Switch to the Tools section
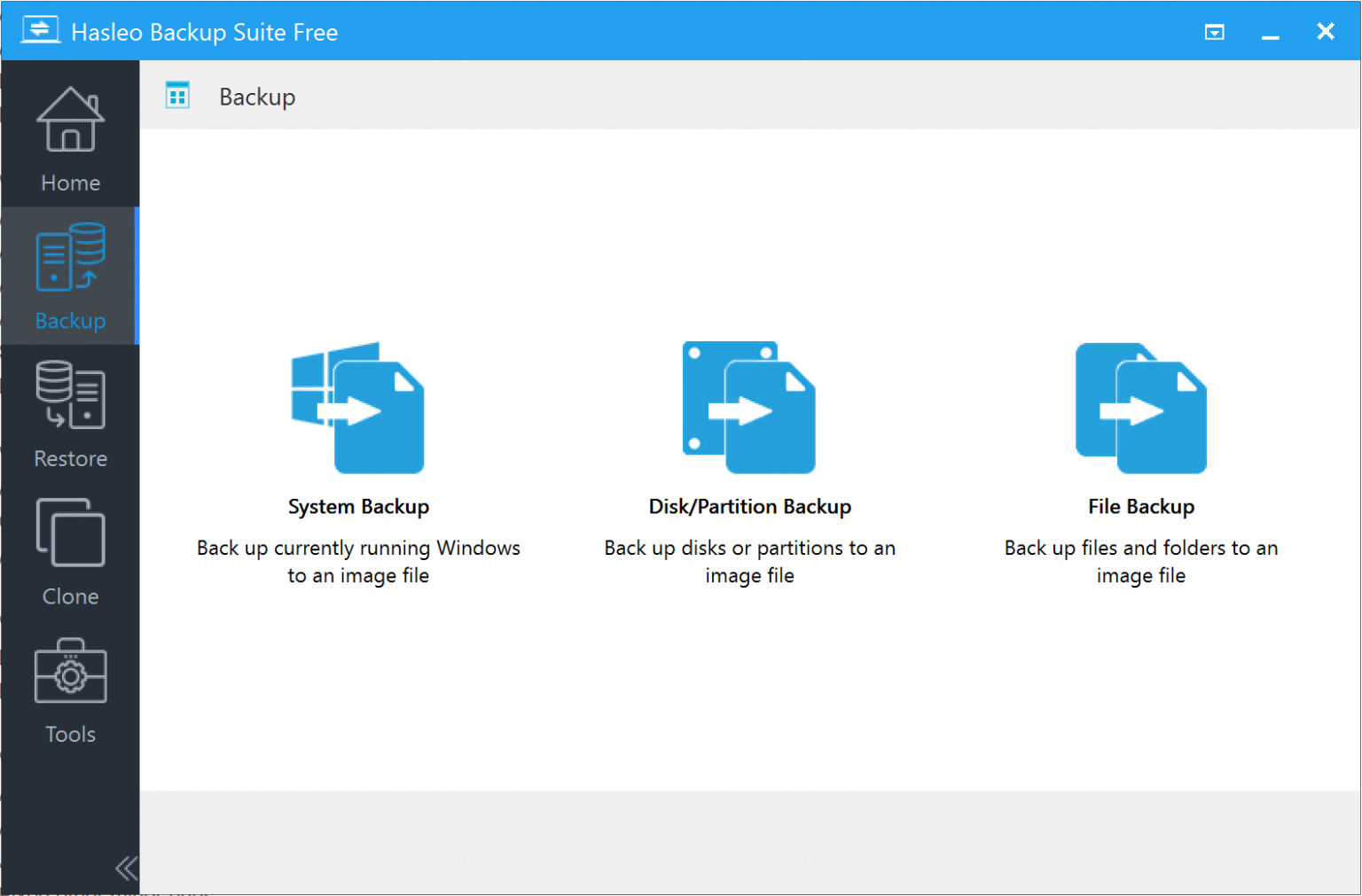 [x=69, y=733]
